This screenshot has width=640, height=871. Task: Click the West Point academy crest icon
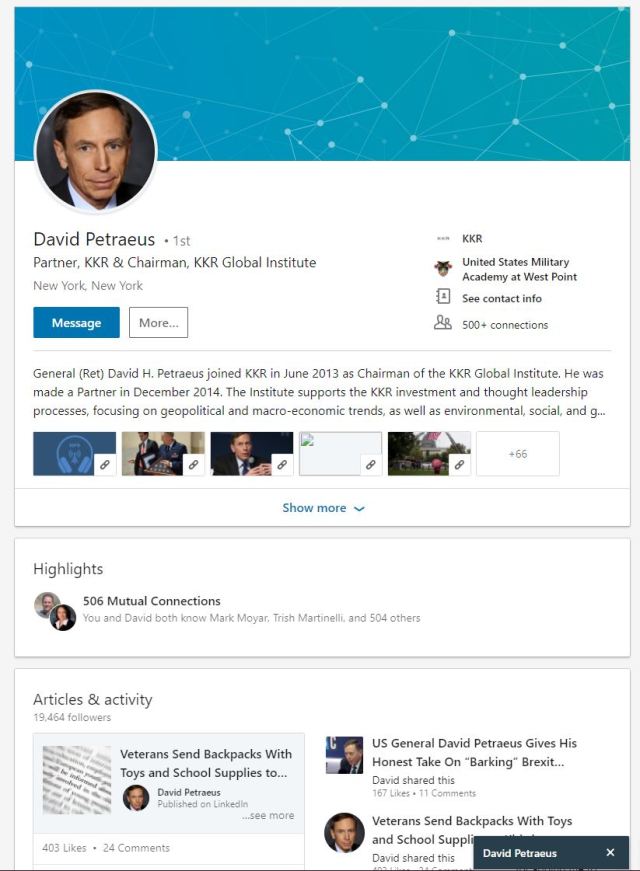443,269
